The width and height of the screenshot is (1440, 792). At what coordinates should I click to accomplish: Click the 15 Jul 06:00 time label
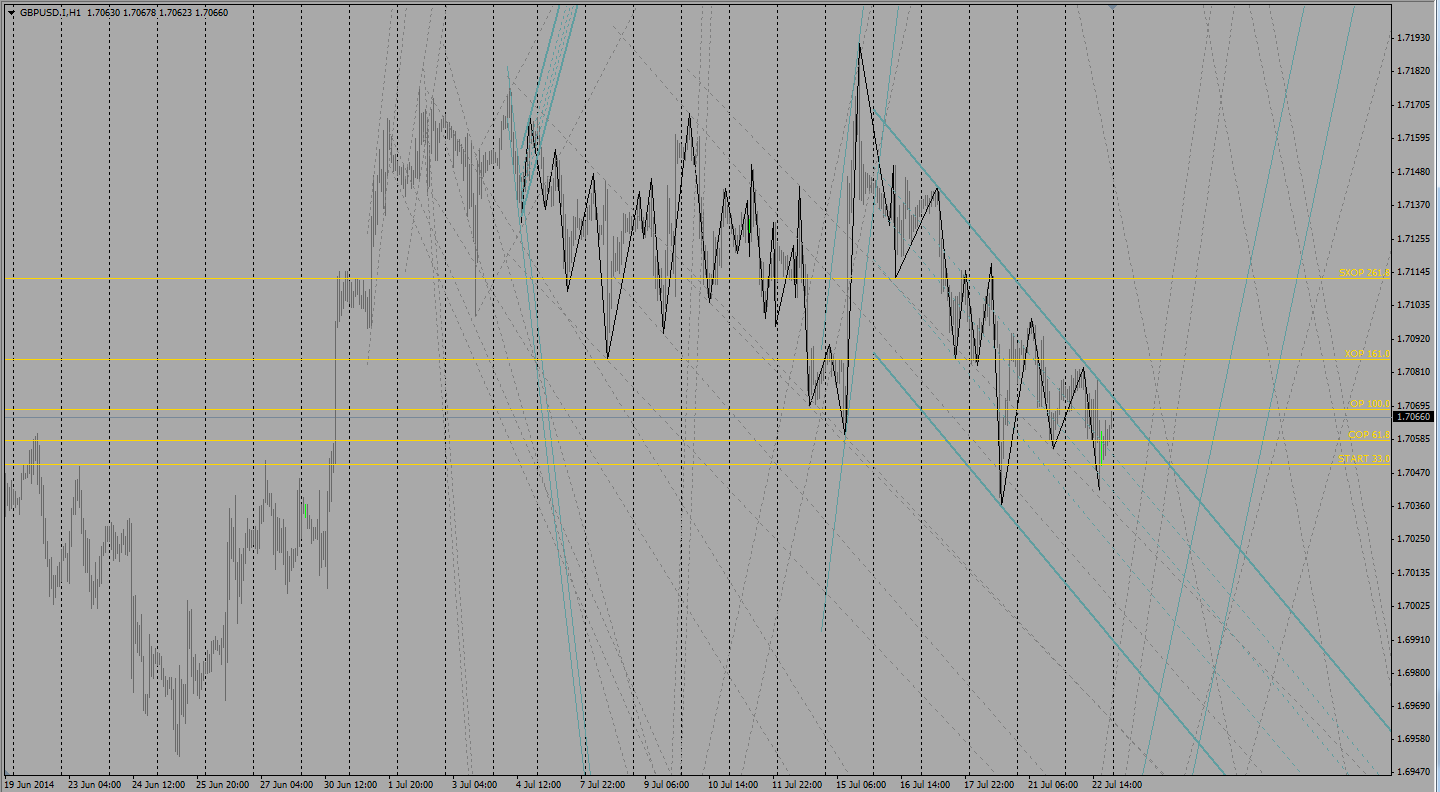pyautogui.click(x=863, y=785)
